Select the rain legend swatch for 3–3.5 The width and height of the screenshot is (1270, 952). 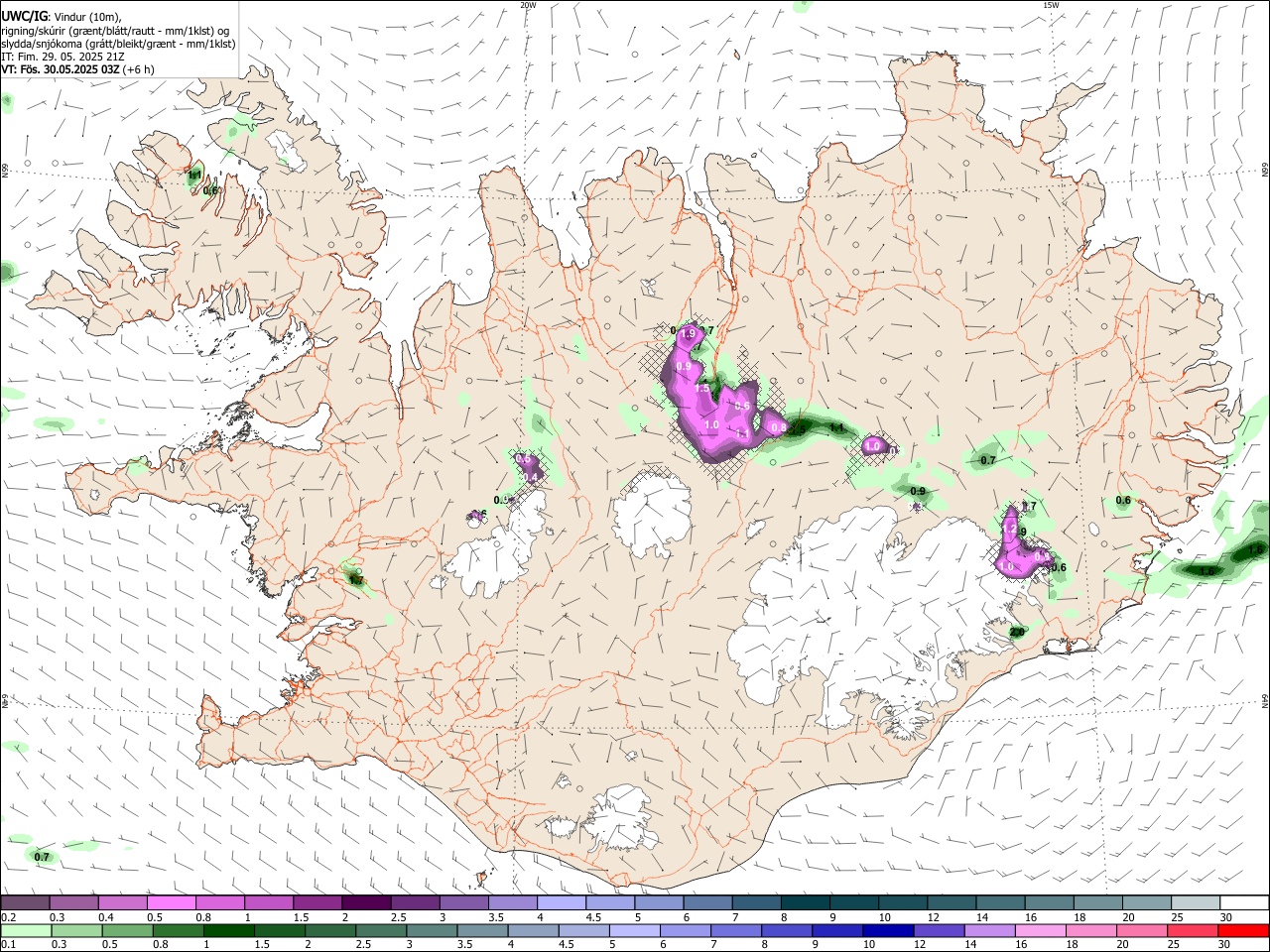[x=432, y=930]
